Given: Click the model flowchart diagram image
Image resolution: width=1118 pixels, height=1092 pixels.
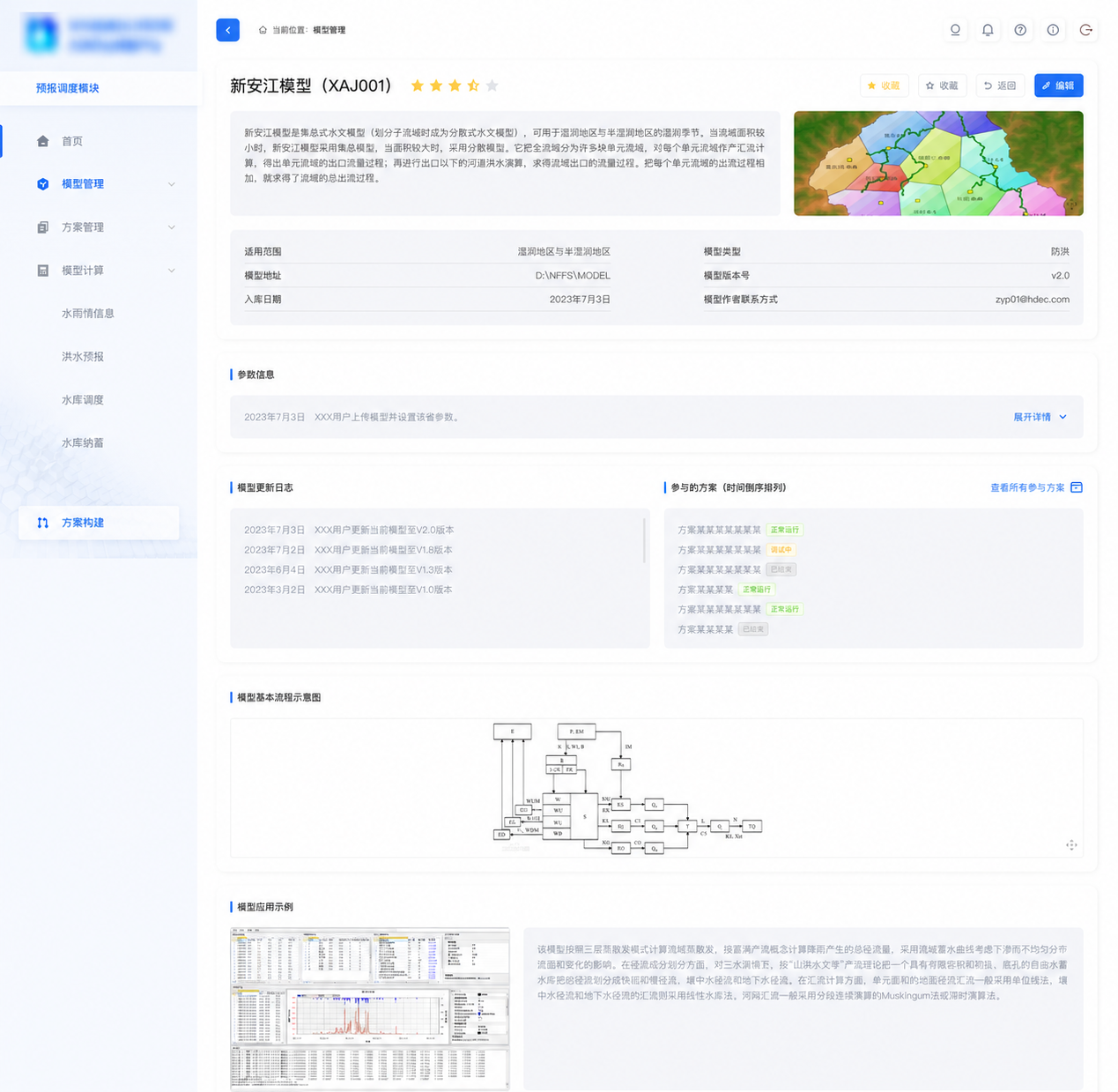Looking at the screenshot, I should tap(627, 789).
